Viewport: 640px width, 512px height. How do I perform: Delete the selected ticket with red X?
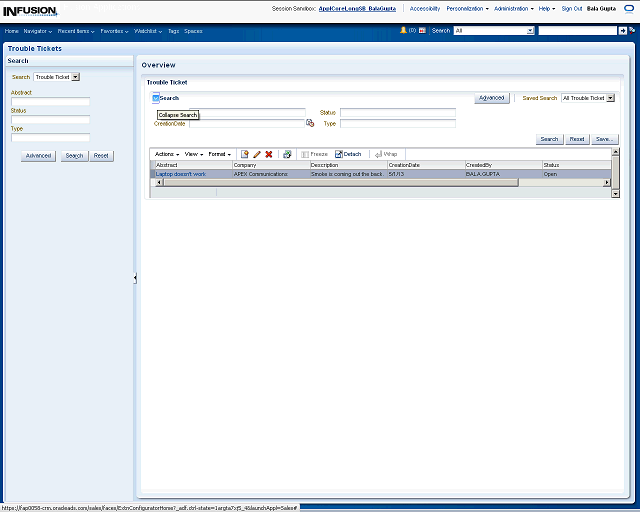[269, 154]
